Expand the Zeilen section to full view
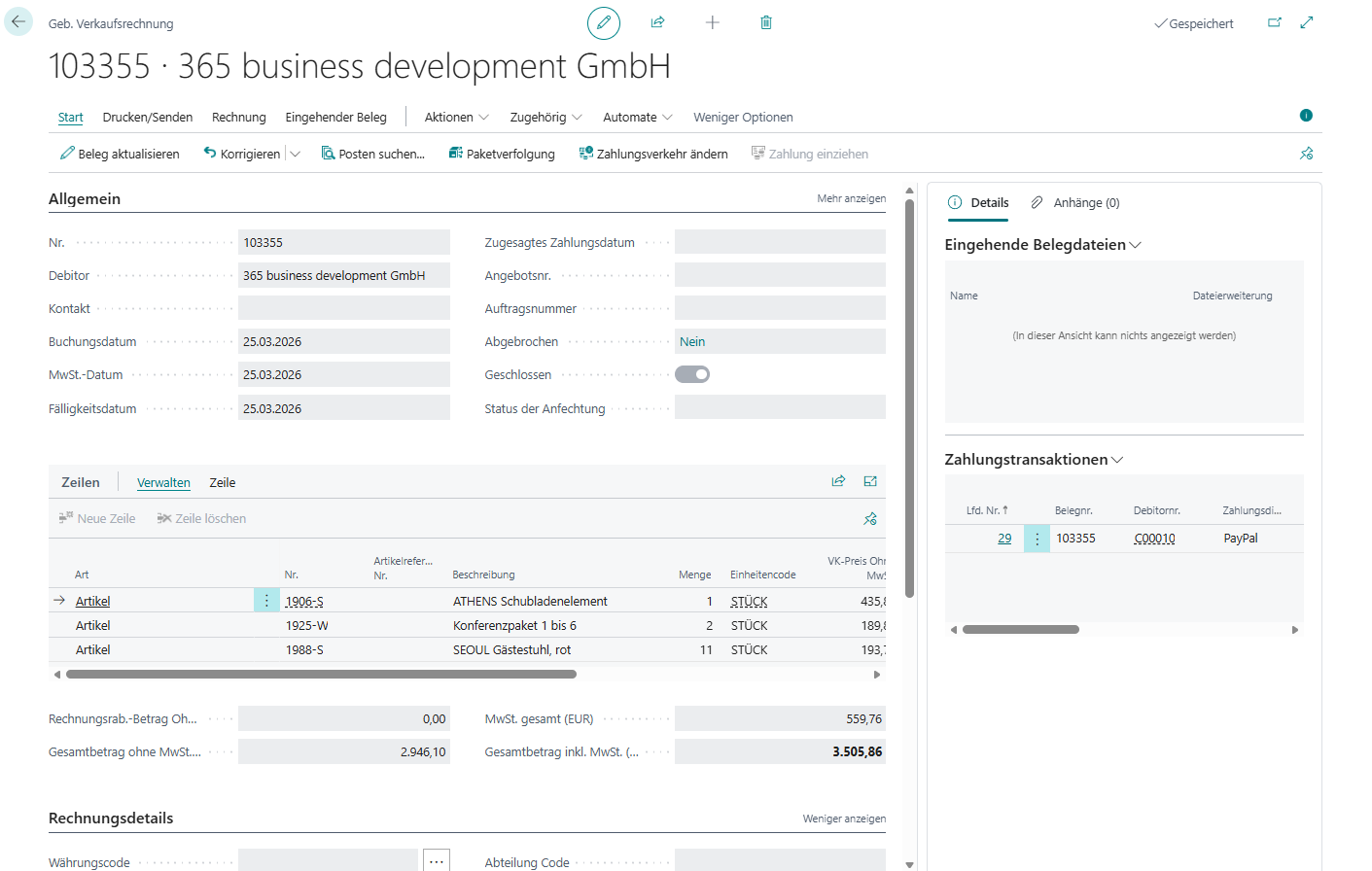The width and height of the screenshot is (1372, 871). 870,481
